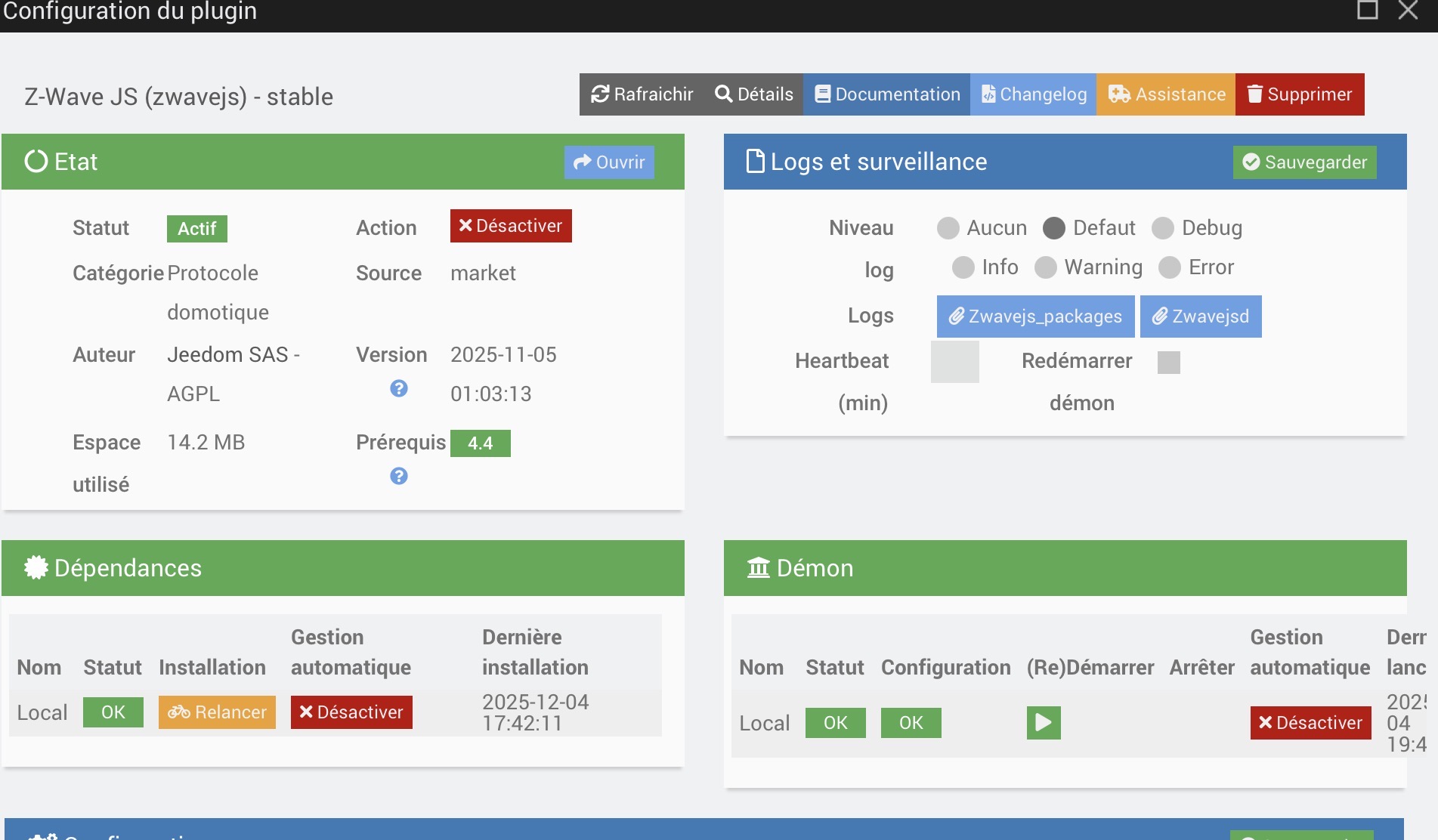Relaunch dependencies installation with Relancer
1438x840 pixels.
[x=217, y=712]
